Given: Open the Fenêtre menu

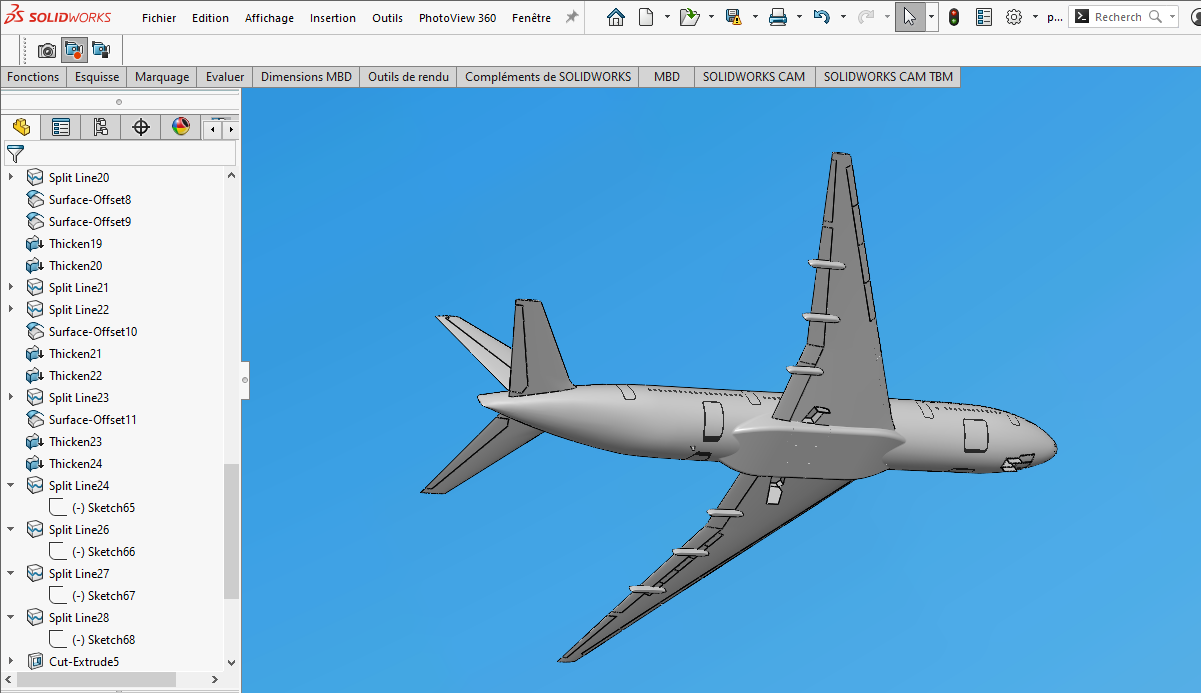Looking at the screenshot, I should pos(531,18).
